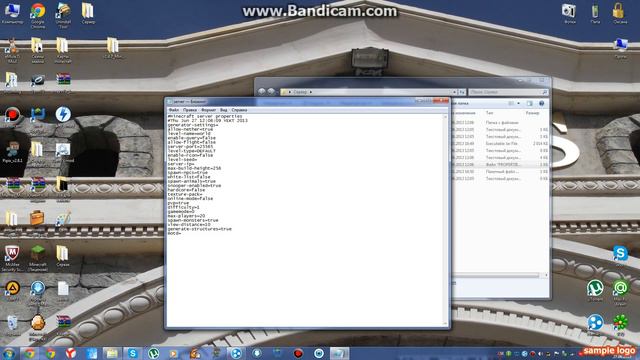Open uTorrent from the taskbar
This screenshot has height=360, width=640.
pyautogui.click(x=153, y=353)
